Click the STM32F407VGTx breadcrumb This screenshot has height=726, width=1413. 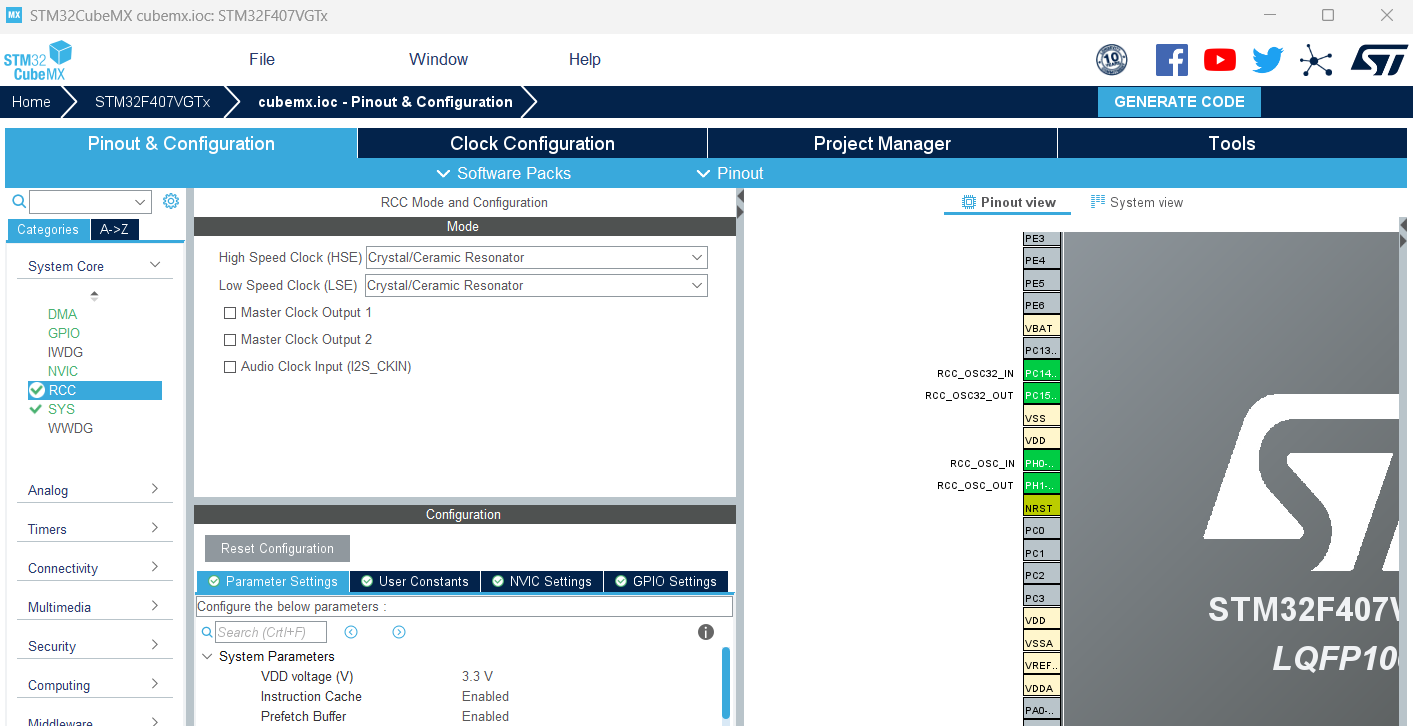click(152, 102)
